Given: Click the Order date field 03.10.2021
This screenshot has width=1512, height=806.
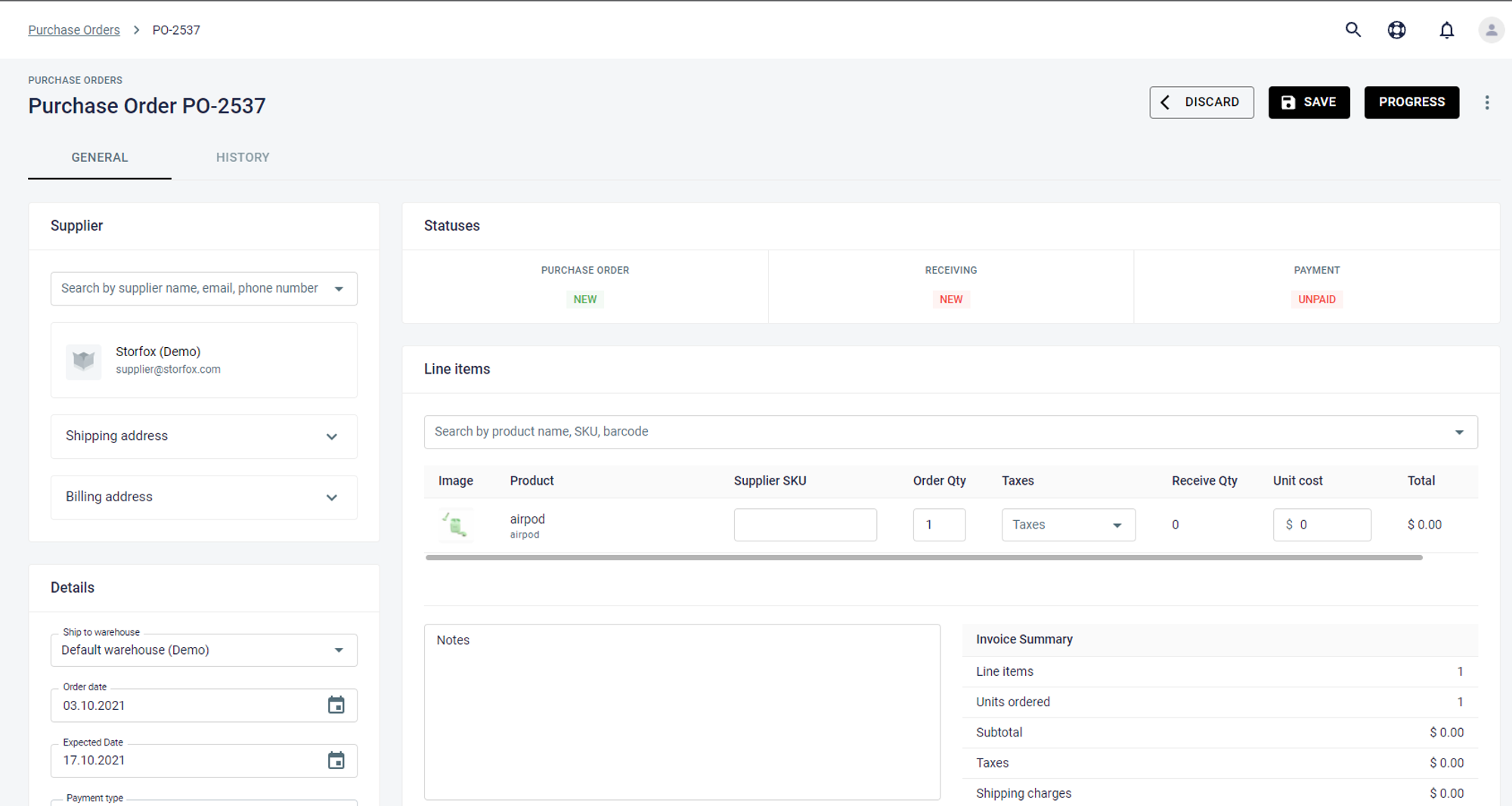Looking at the screenshot, I should click(204, 705).
